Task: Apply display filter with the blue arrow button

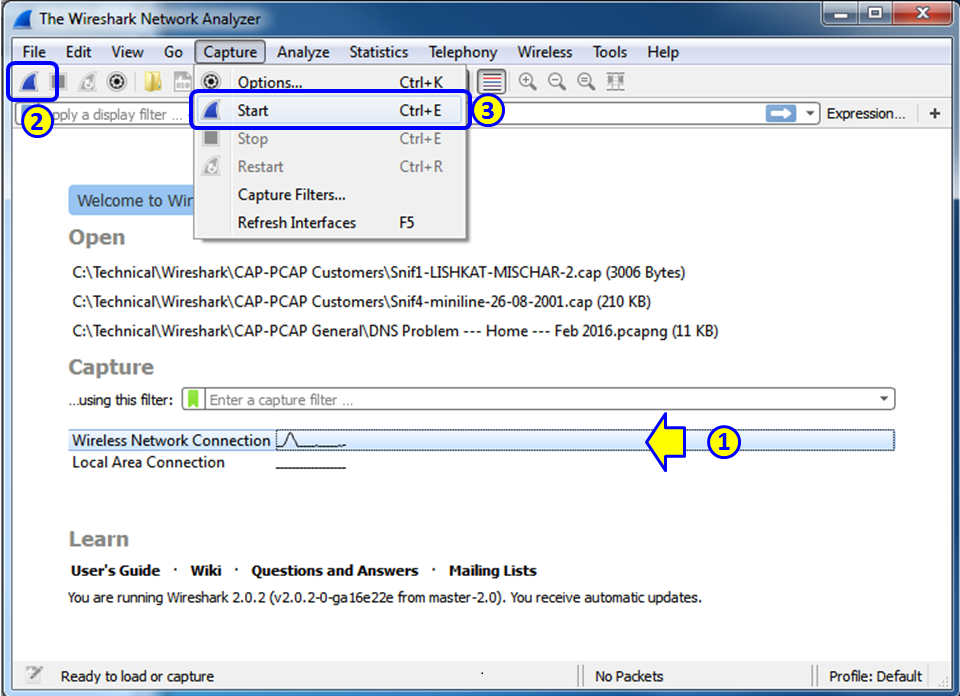Action: point(781,113)
